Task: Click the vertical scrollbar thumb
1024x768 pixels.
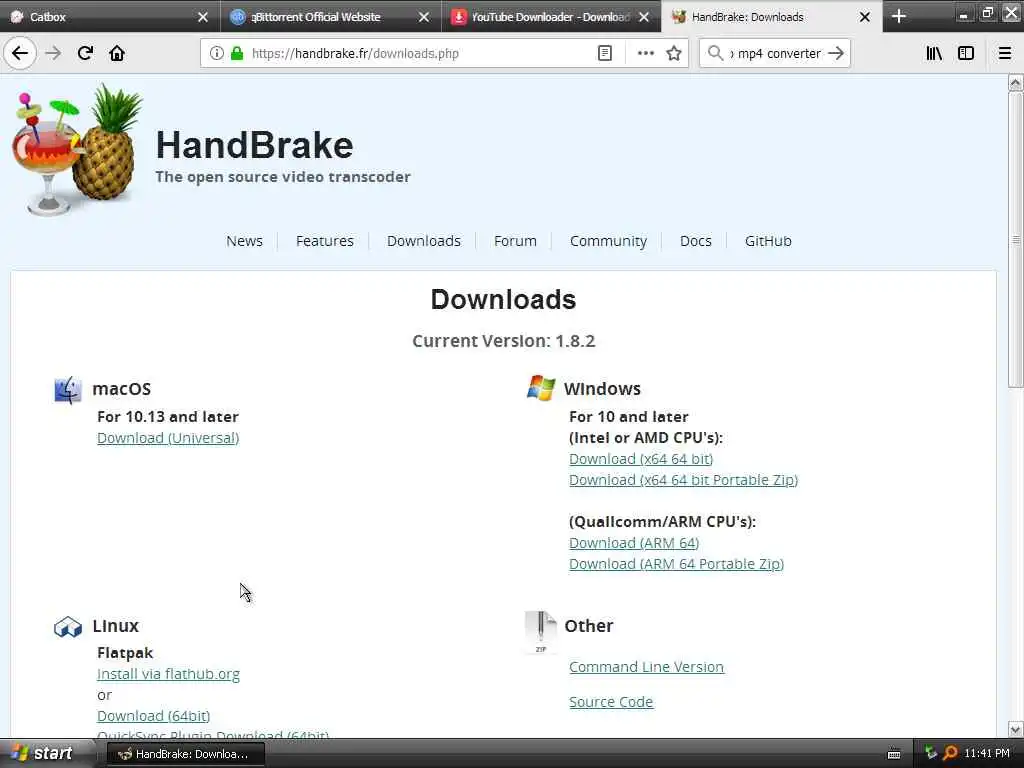Action: 1015,240
